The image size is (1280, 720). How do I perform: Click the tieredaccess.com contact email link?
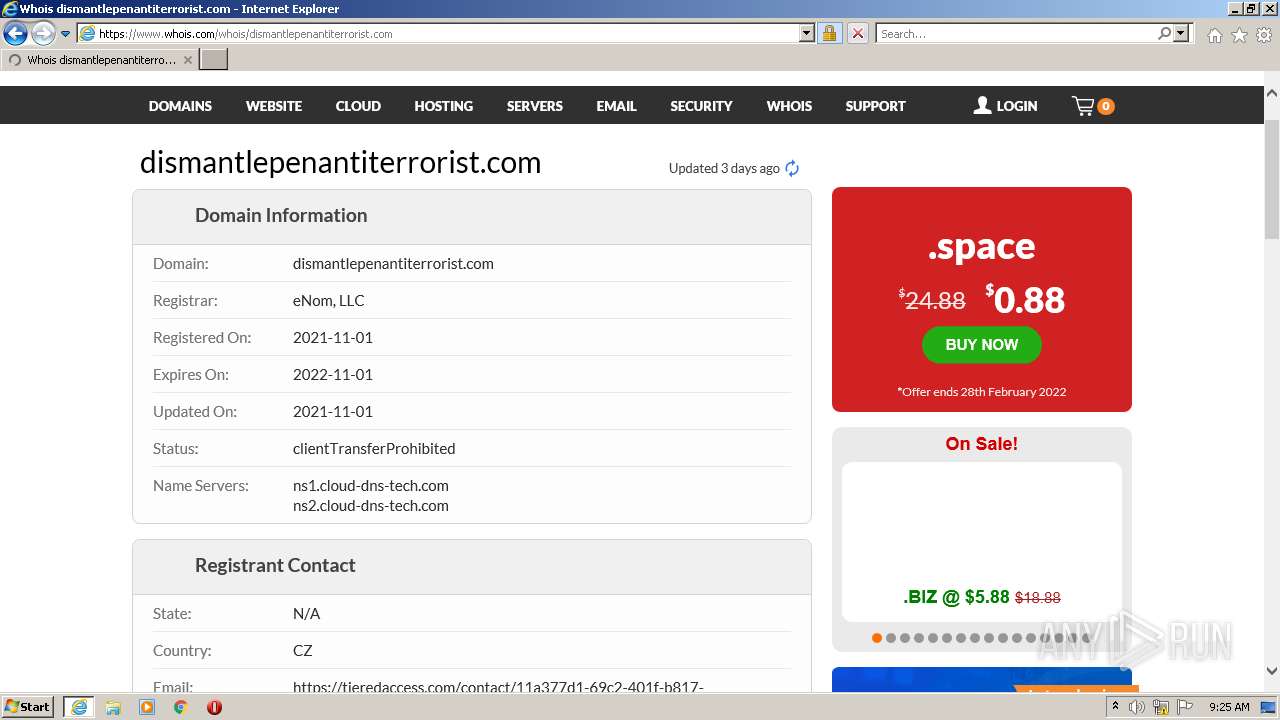(x=498, y=687)
